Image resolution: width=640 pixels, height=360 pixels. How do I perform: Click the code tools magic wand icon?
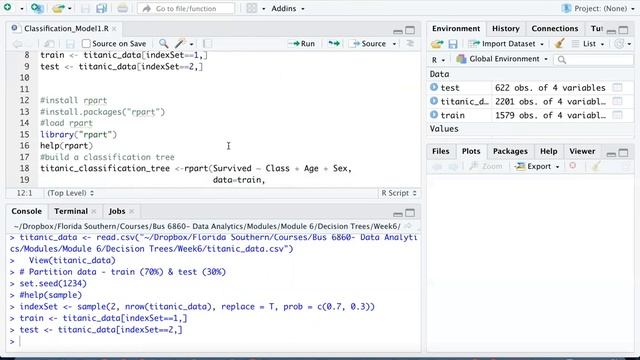(180, 43)
